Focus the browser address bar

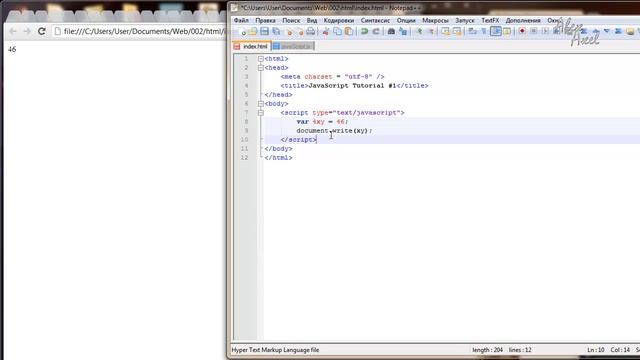coord(141,31)
